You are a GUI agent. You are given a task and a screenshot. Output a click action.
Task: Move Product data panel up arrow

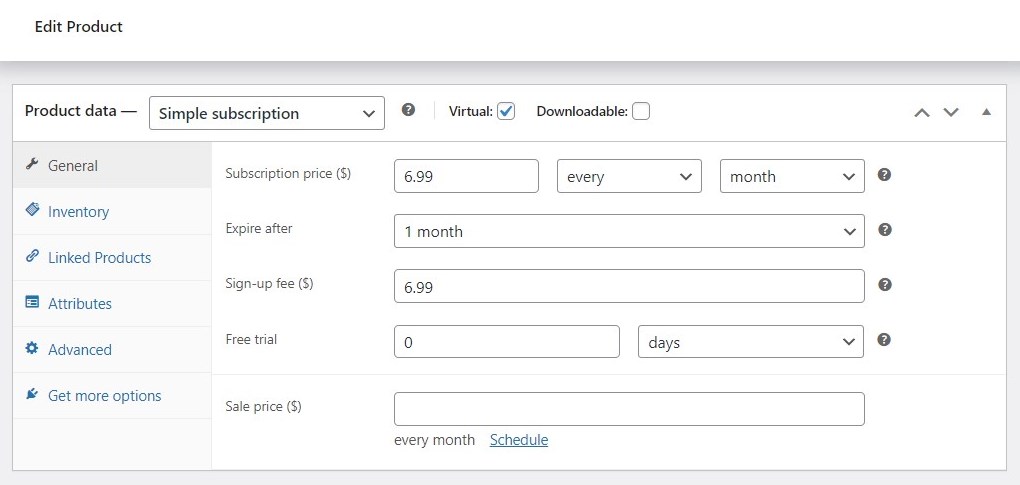[921, 112]
